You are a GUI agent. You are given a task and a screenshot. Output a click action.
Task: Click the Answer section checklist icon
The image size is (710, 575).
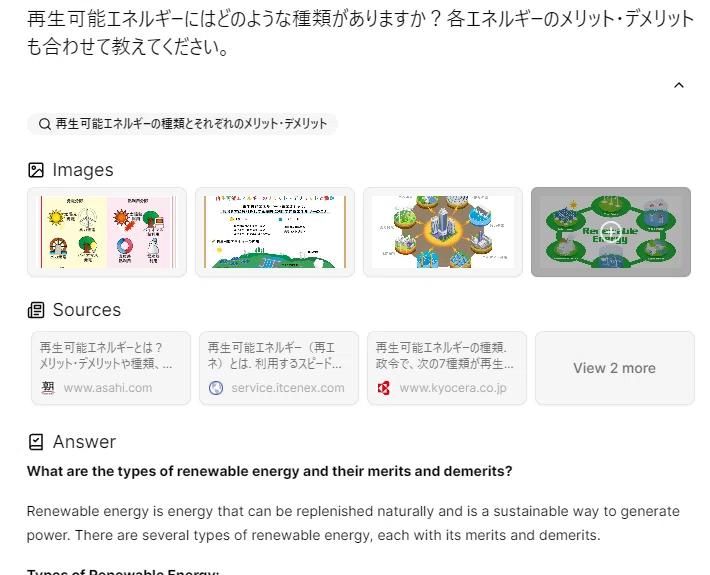click(x=36, y=442)
